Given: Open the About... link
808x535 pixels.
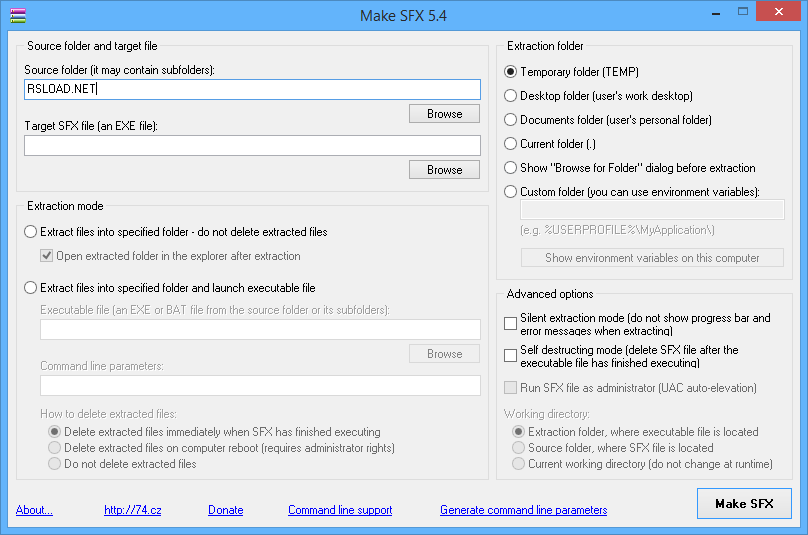Looking at the screenshot, I should point(34,510).
